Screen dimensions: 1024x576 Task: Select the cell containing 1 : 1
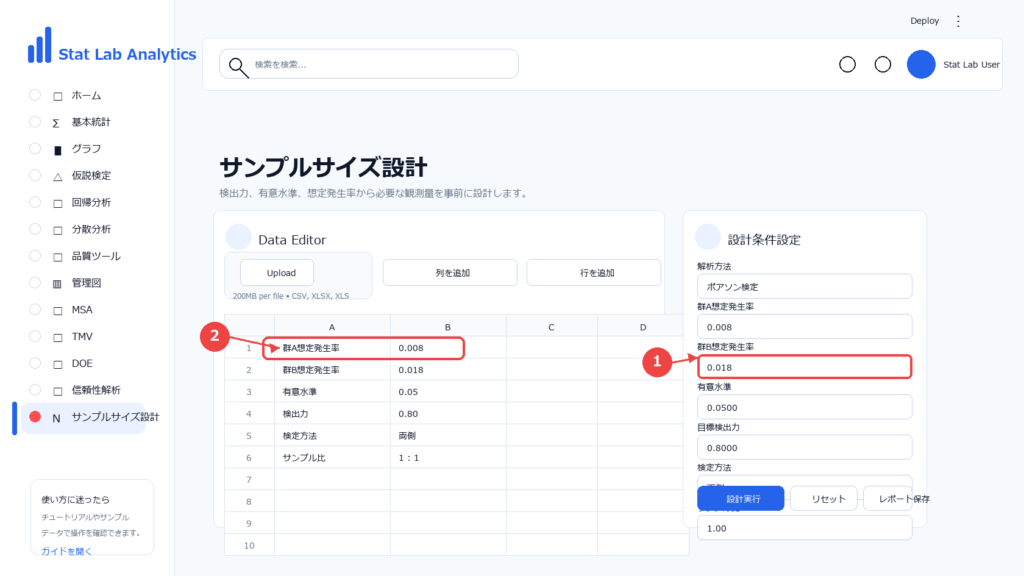(448, 457)
